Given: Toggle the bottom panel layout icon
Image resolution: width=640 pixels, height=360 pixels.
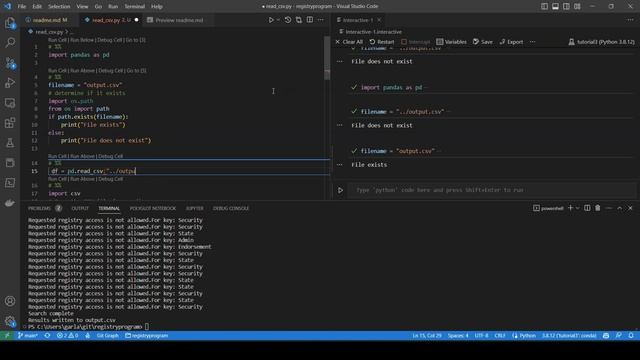Looking at the screenshot, I should (x=556, y=7).
